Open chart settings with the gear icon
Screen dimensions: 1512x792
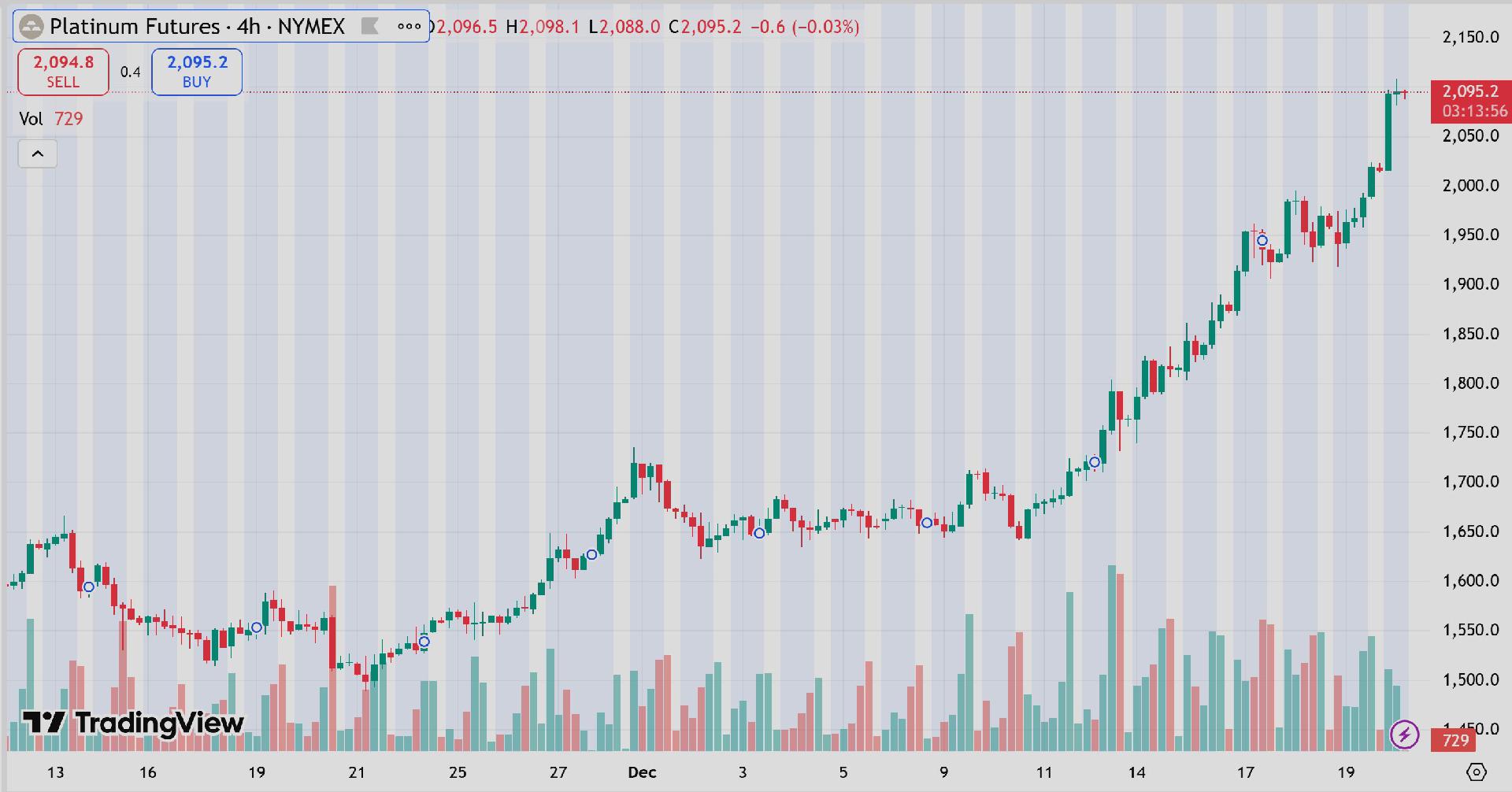1477,772
